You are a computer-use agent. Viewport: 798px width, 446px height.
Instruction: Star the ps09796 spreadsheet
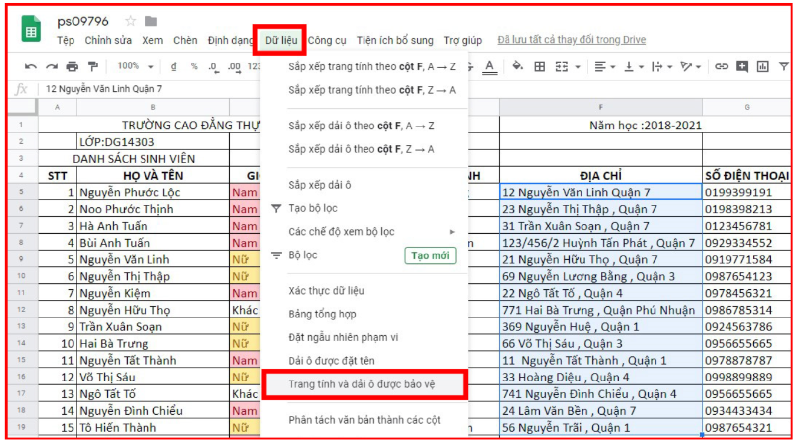click(130, 21)
